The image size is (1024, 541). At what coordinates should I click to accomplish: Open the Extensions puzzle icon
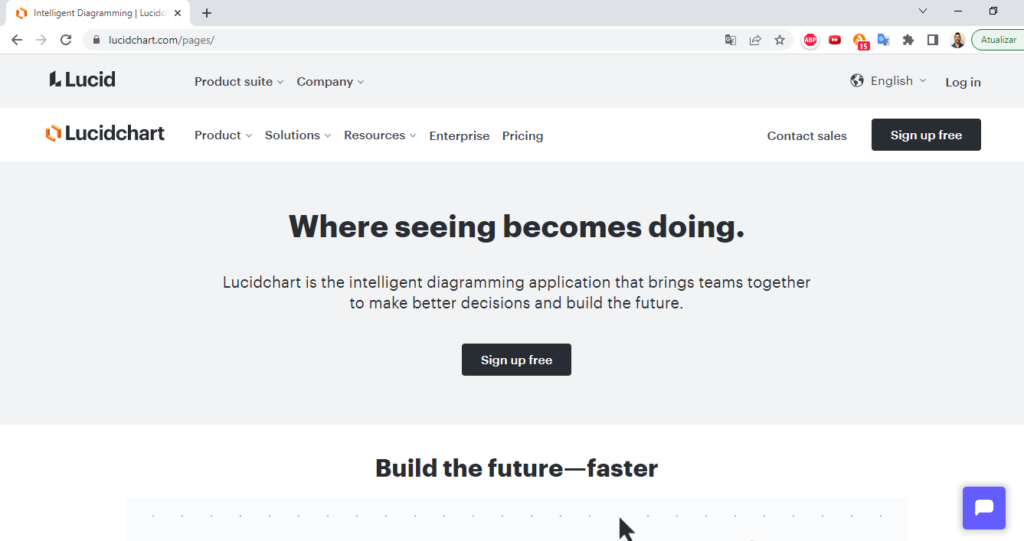coord(908,40)
